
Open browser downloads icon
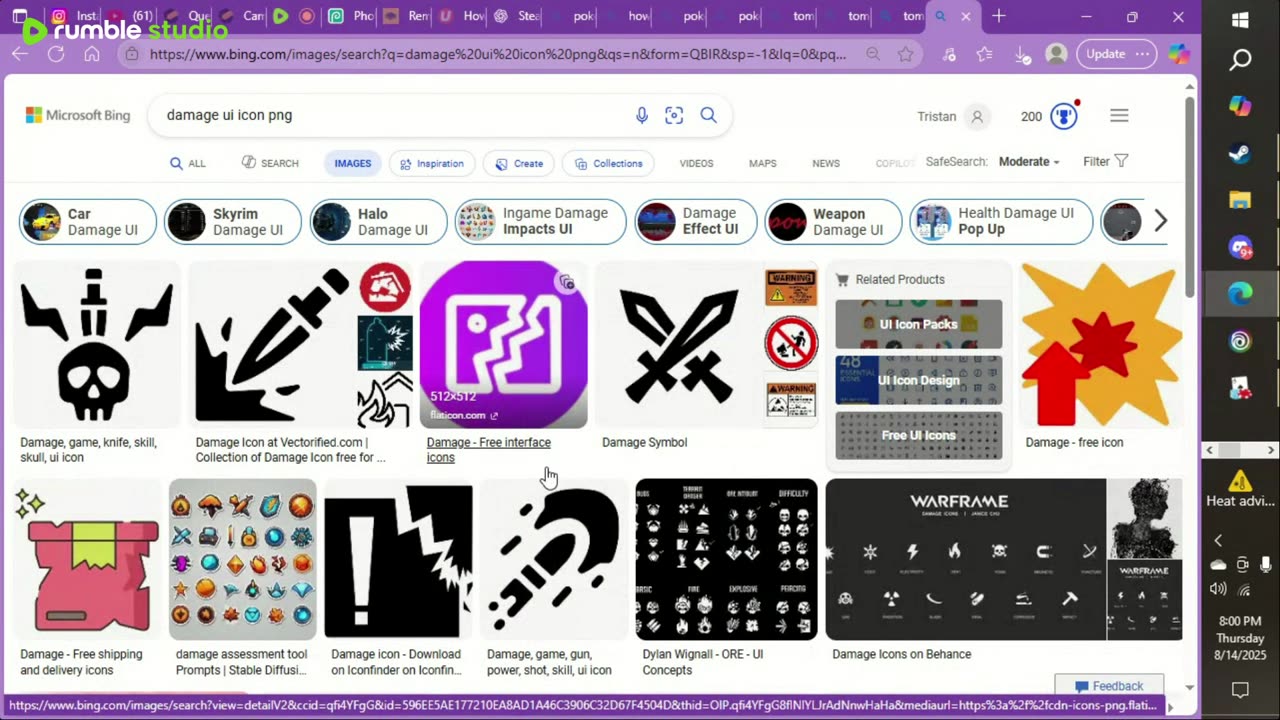click(1022, 55)
